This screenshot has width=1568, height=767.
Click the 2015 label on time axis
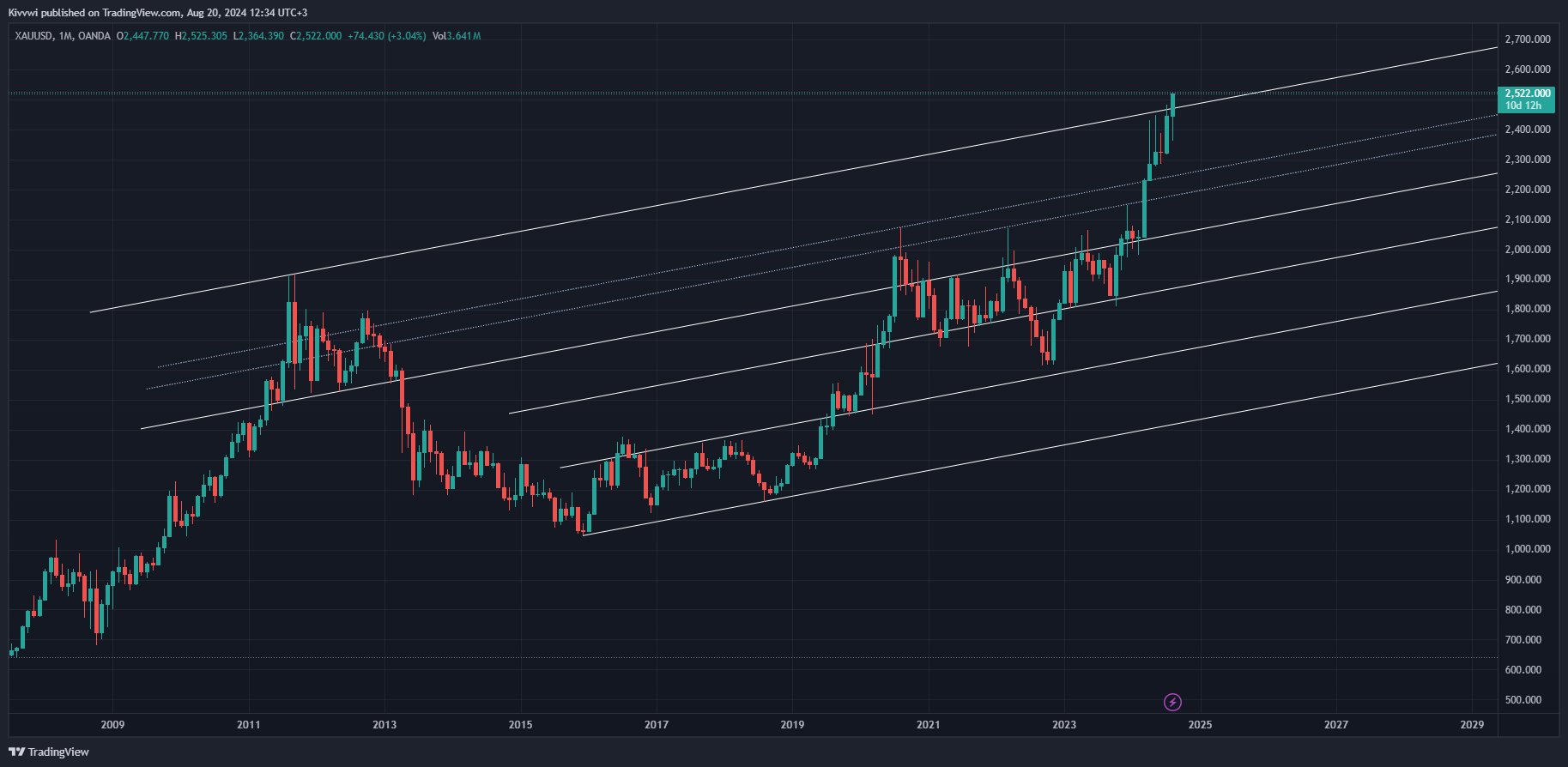(520, 725)
